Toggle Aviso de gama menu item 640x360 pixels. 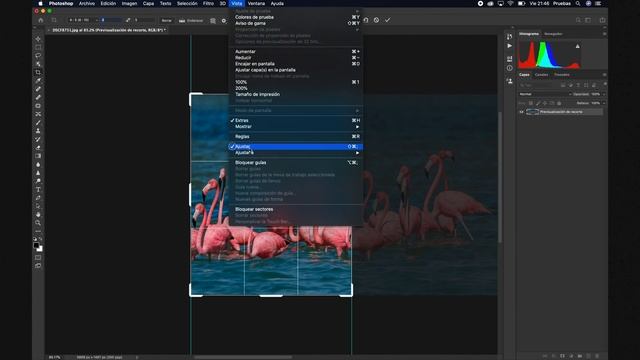pos(296,23)
